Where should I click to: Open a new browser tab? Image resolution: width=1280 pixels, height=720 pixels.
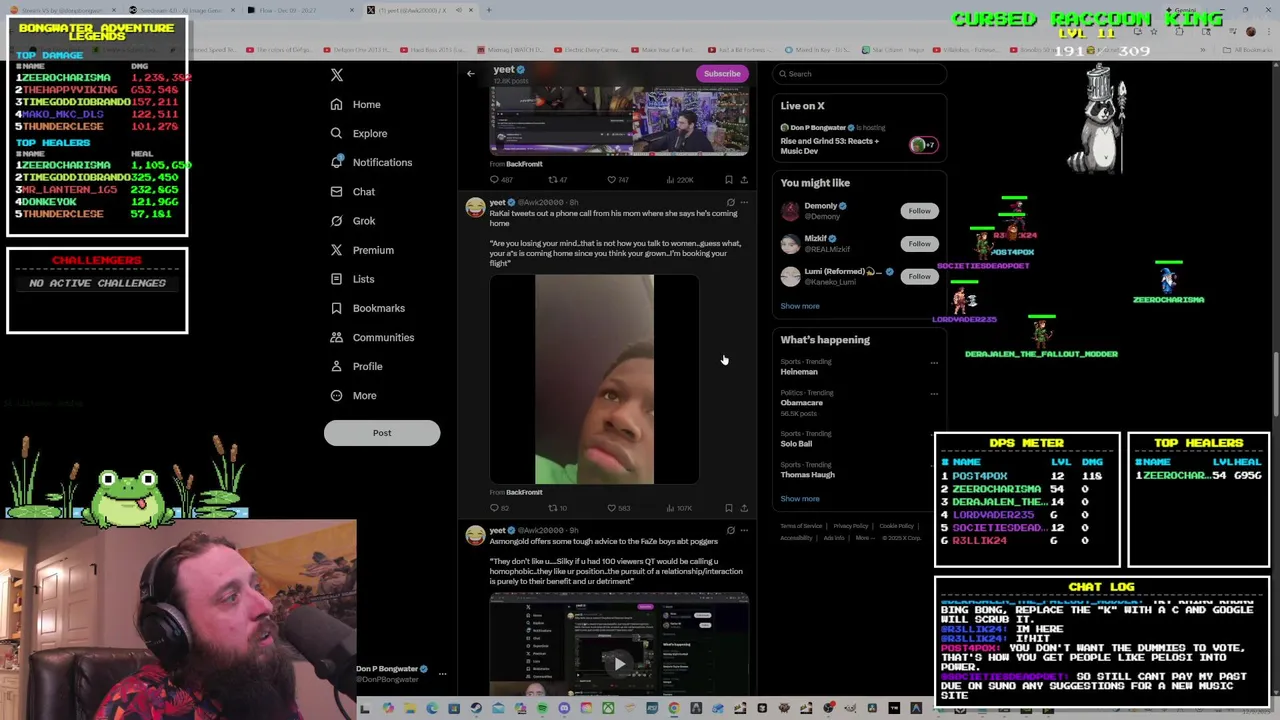pyautogui.click(x=489, y=10)
